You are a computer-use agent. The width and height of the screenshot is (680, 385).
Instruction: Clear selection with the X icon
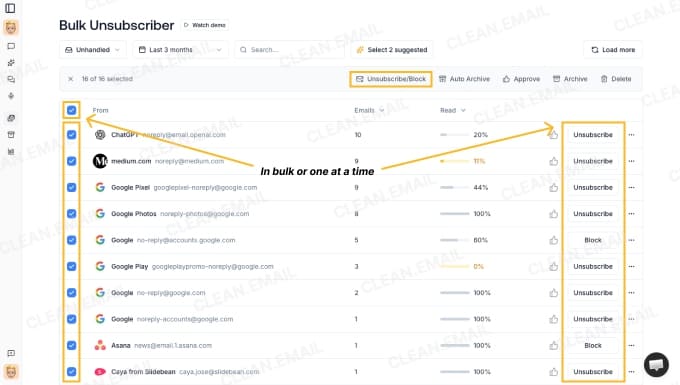pyautogui.click(x=70, y=79)
